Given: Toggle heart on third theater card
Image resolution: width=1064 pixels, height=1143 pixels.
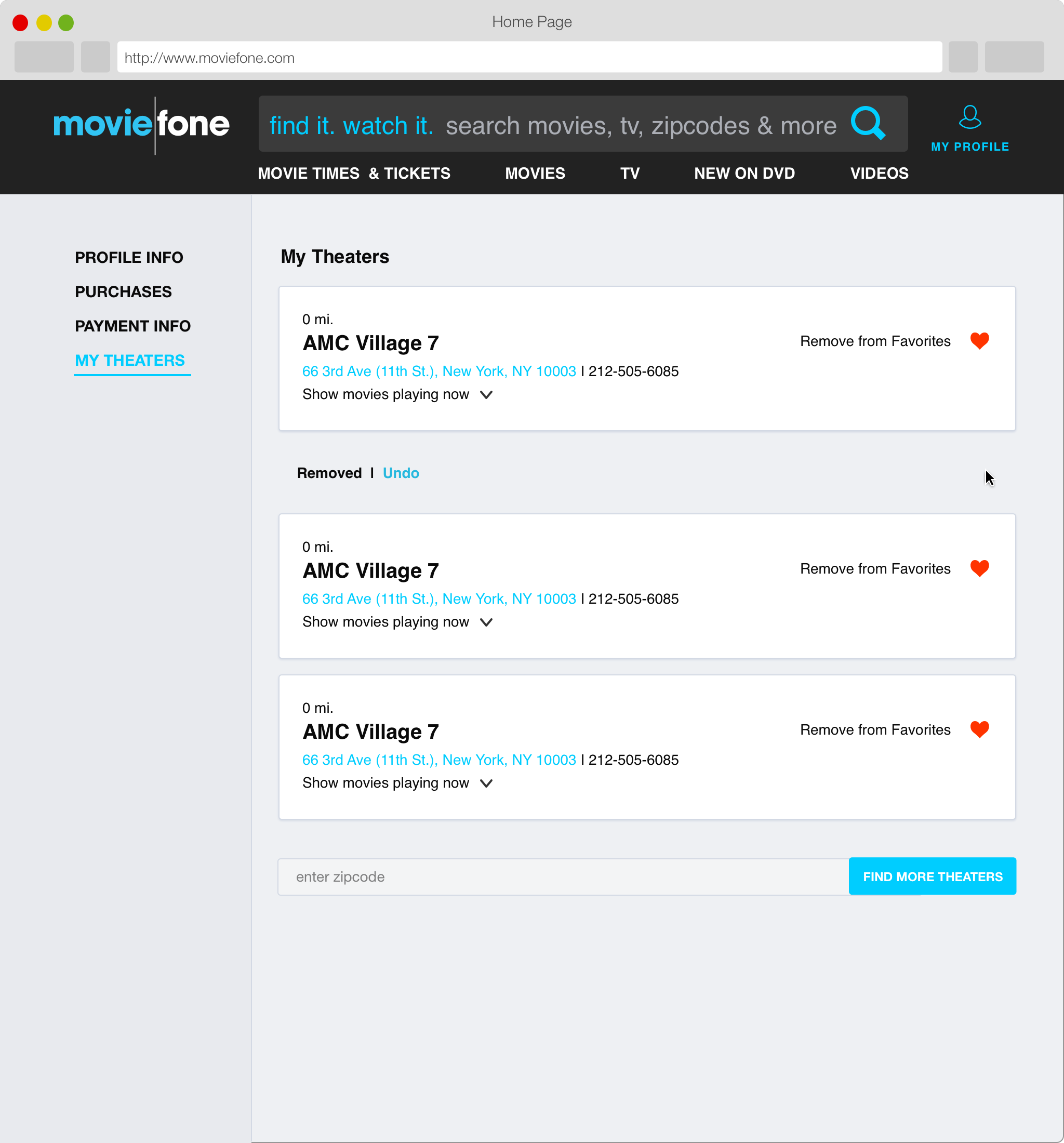Looking at the screenshot, I should pyautogui.click(x=979, y=729).
